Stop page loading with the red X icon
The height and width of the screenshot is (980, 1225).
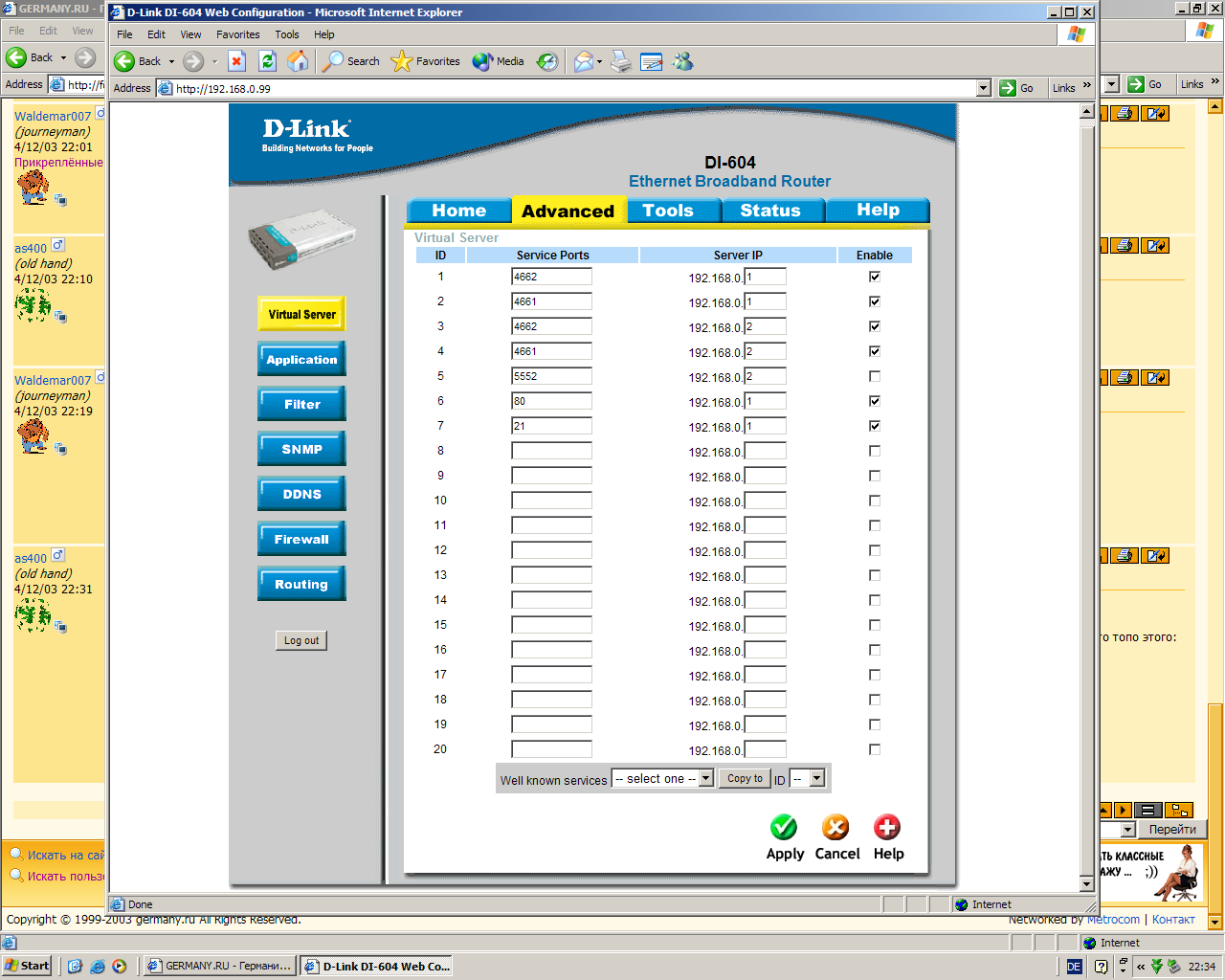pyautogui.click(x=236, y=61)
